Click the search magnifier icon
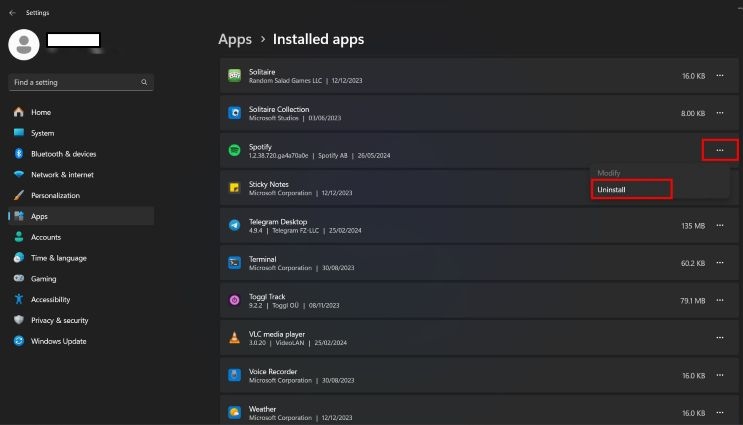 tap(144, 82)
